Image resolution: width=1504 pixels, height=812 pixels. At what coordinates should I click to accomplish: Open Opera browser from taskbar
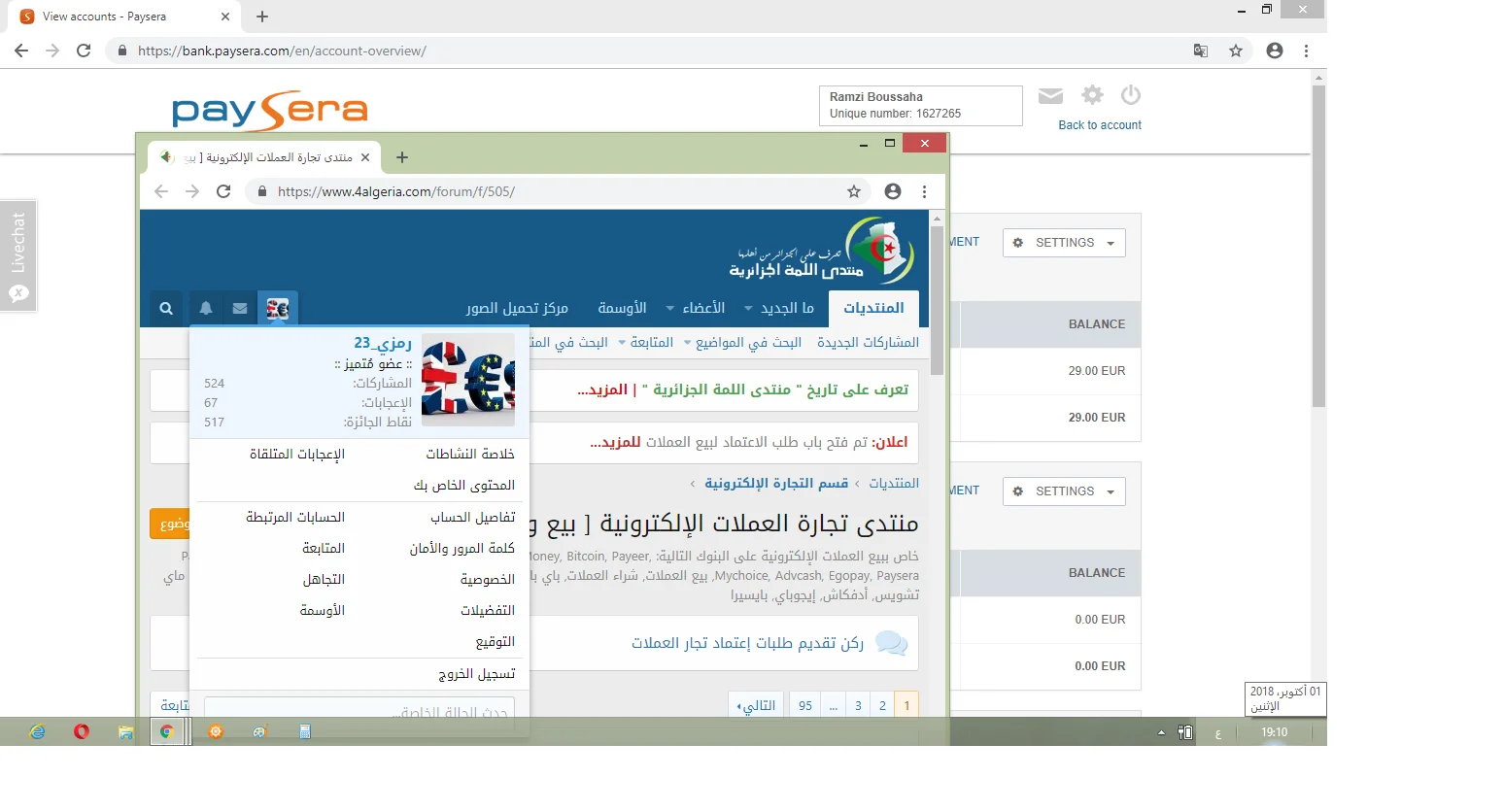point(82,731)
